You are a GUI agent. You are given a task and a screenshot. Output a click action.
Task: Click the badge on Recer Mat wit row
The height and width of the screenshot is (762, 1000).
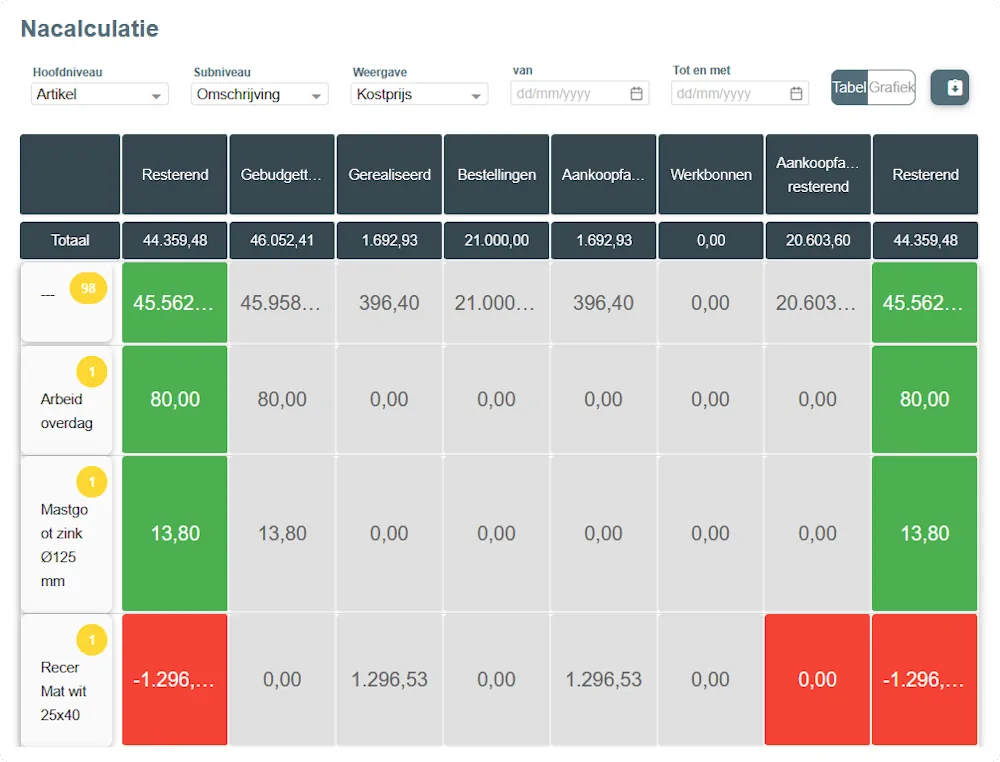[x=92, y=640]
